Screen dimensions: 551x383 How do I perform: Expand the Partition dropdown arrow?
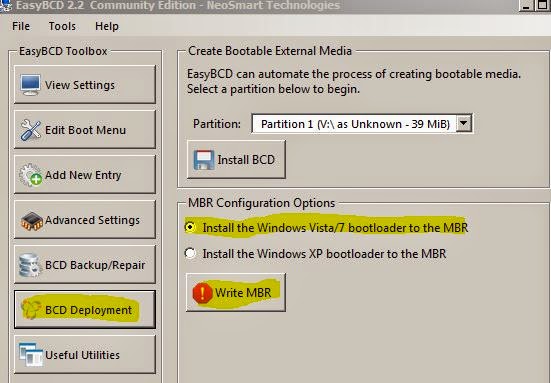pyautogui.click(x=464, y=123)
